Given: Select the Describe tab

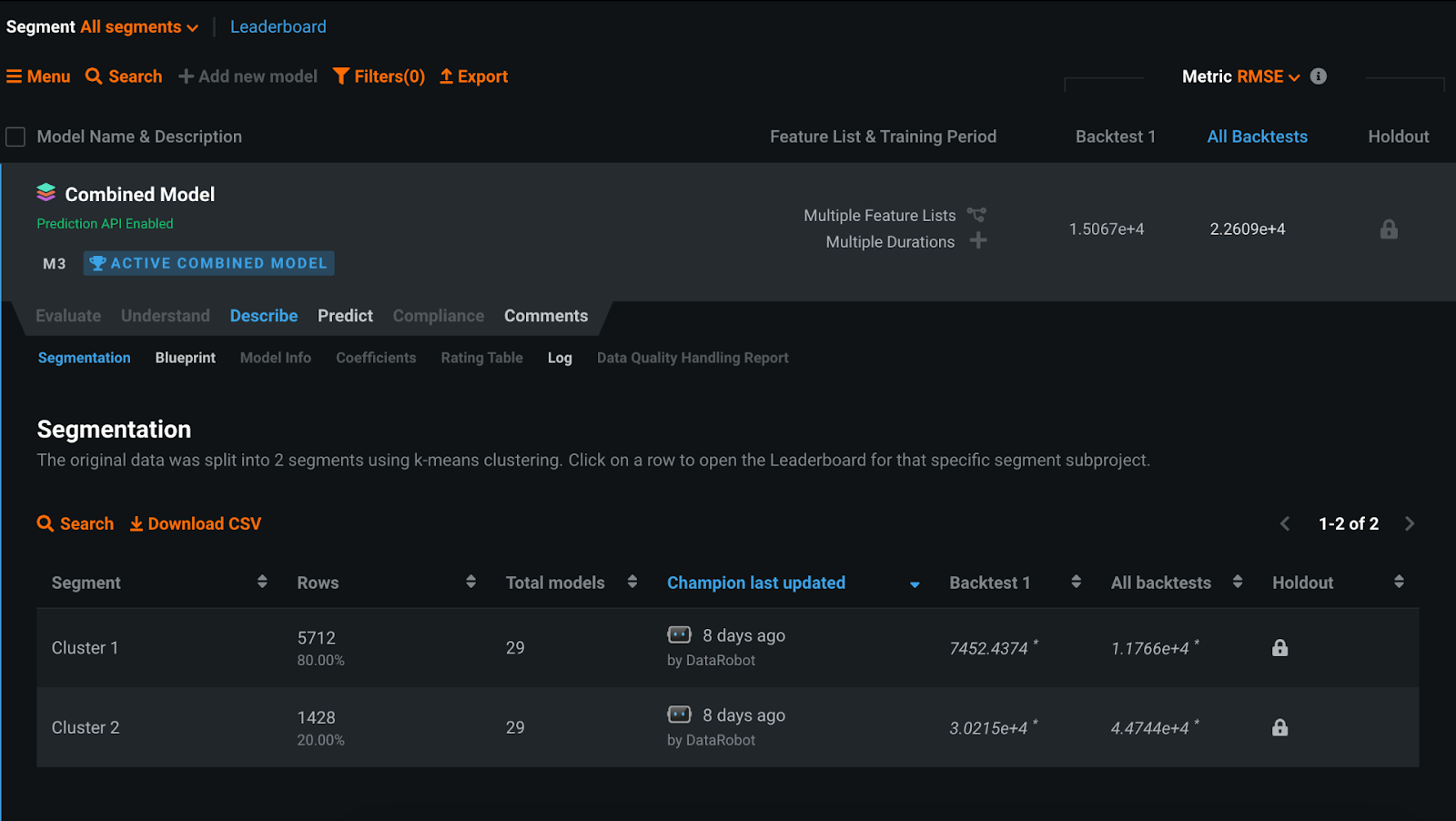Looking at the screenshot, I should coord(264,316).
